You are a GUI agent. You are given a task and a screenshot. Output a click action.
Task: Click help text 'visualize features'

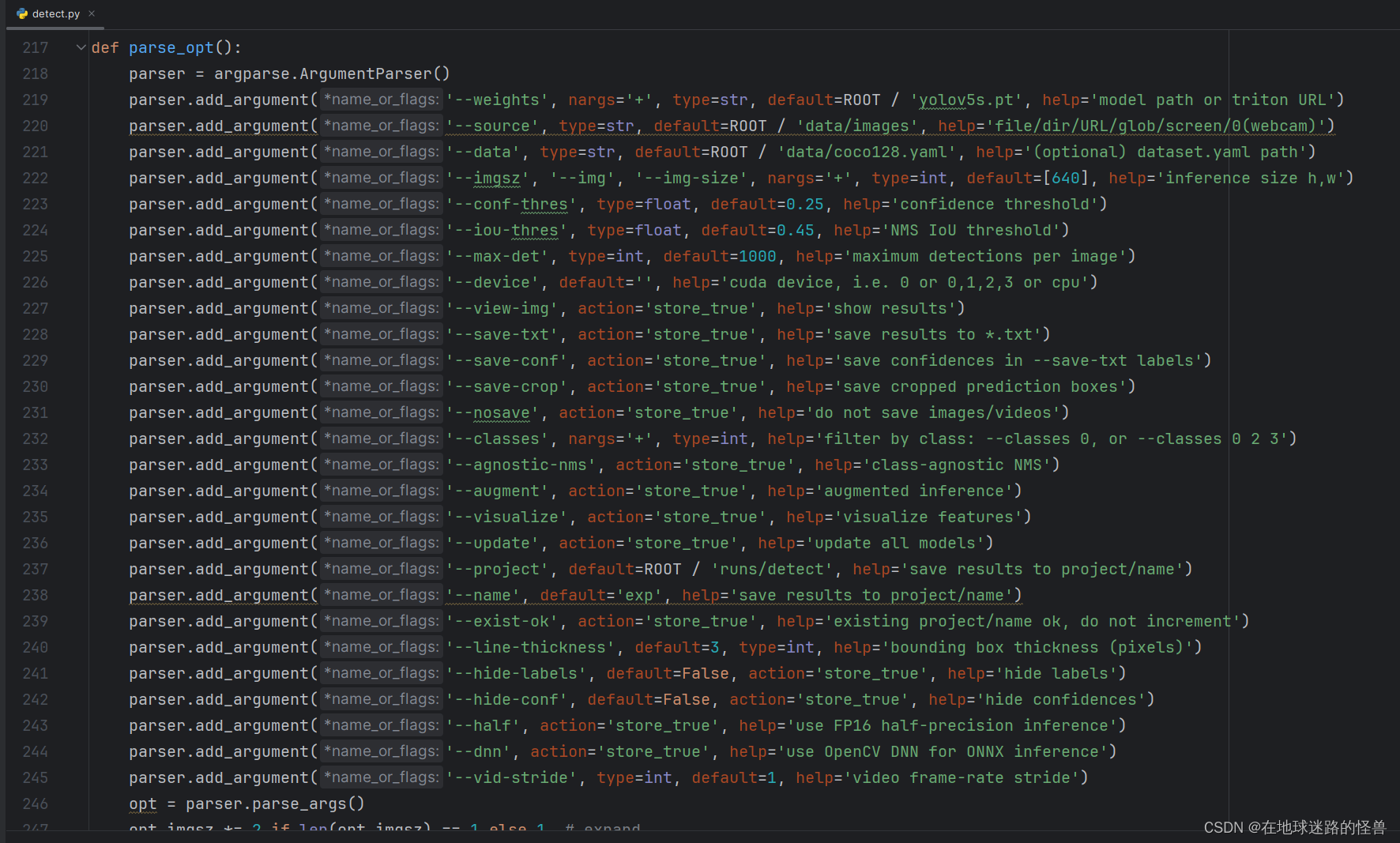tap(928, 517)
